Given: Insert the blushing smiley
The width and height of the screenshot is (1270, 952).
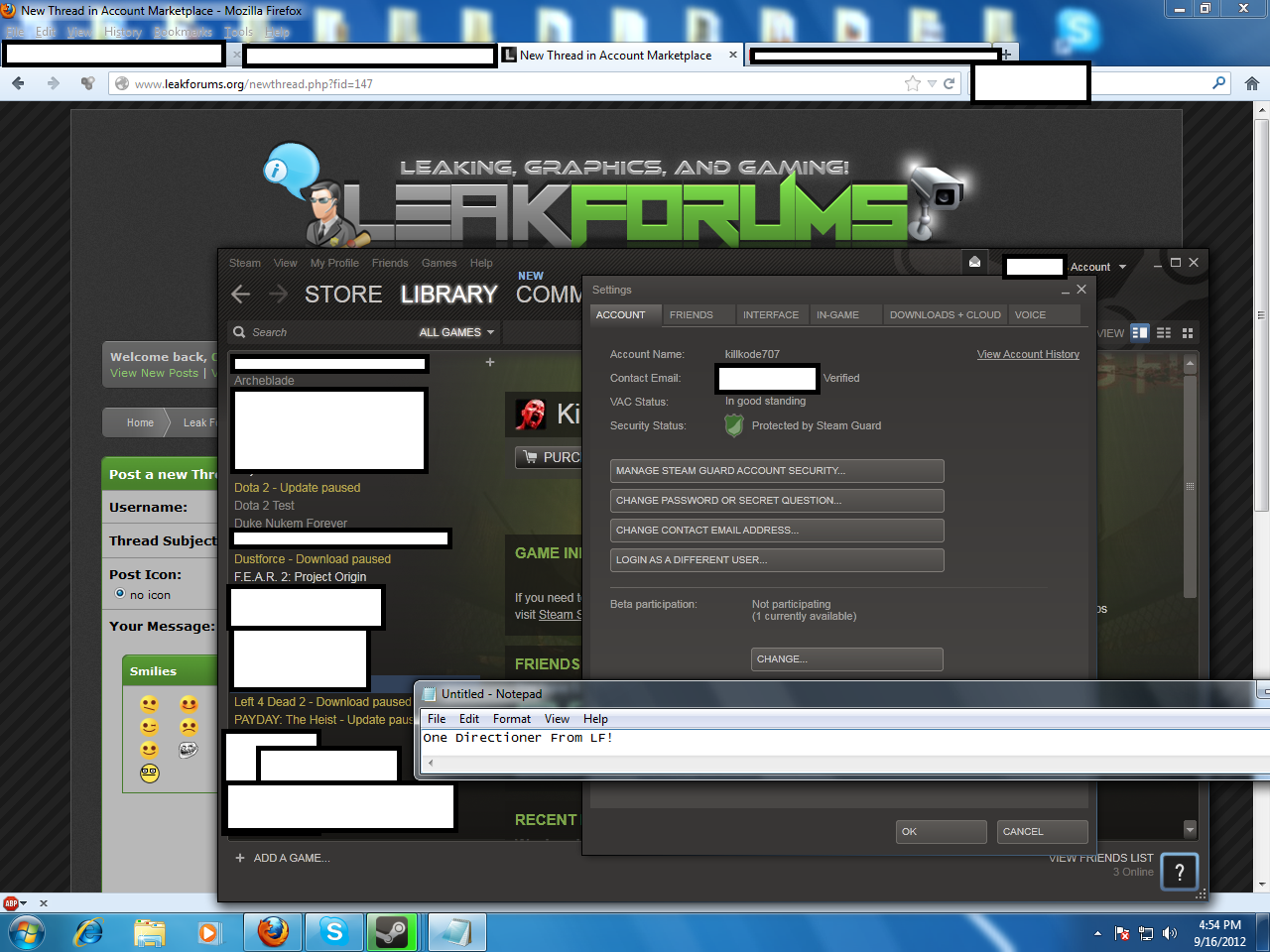Looking at the screenshot, I should tap(189, 704).
